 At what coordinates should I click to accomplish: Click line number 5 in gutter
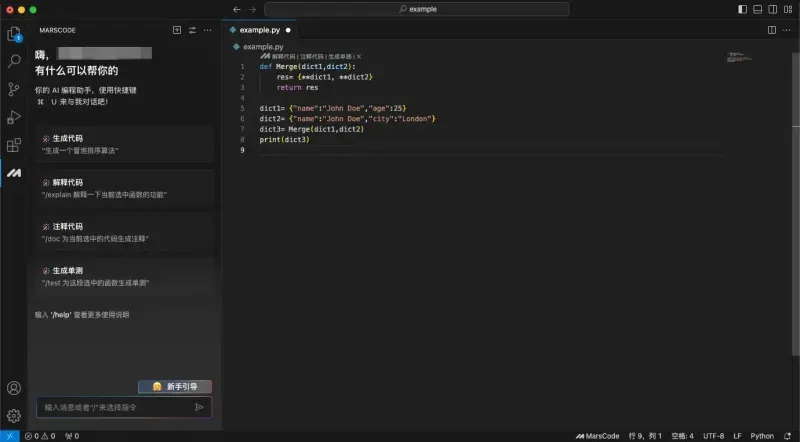point(242,108)
